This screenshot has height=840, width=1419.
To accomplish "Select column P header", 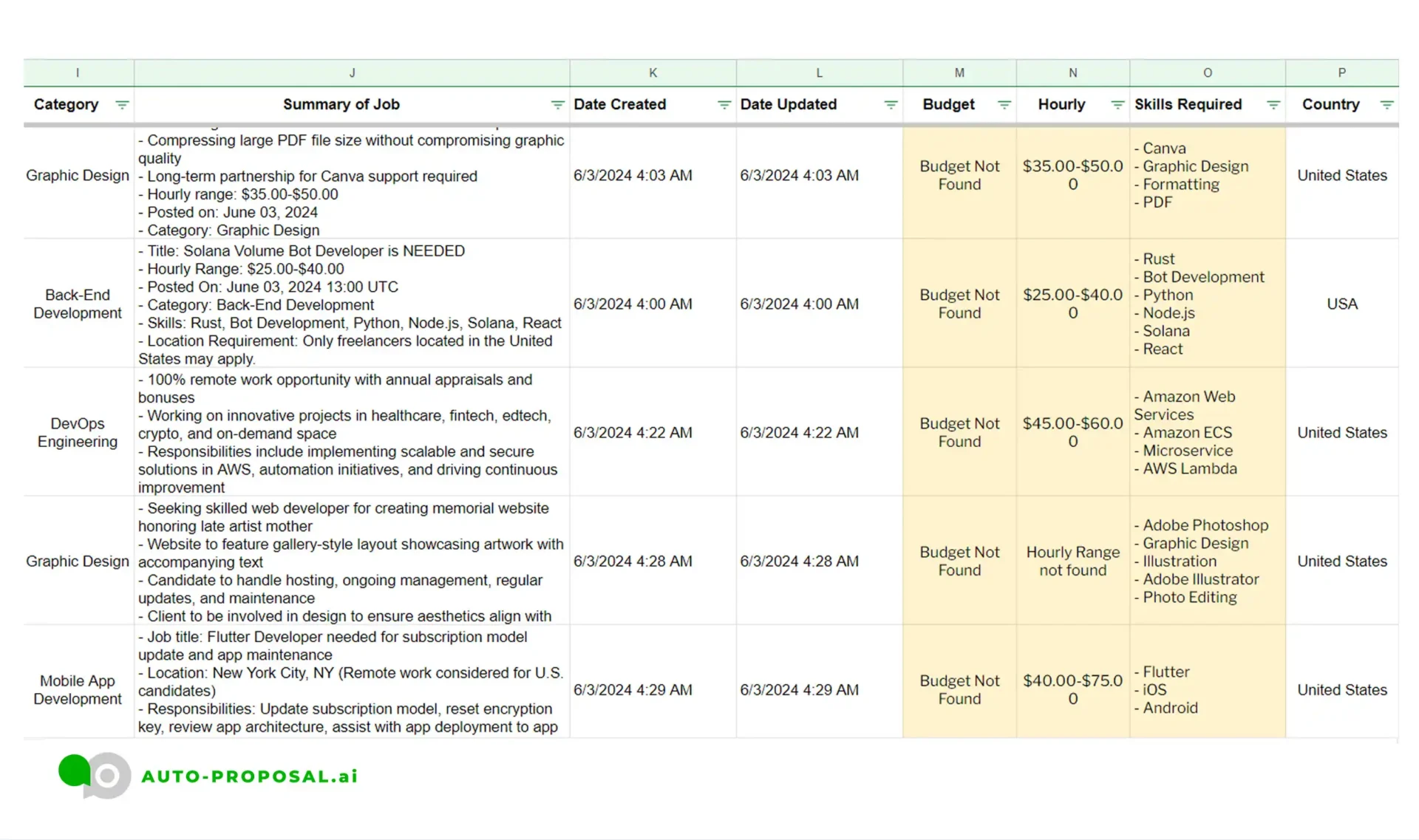I will (x=1341, y=73).
